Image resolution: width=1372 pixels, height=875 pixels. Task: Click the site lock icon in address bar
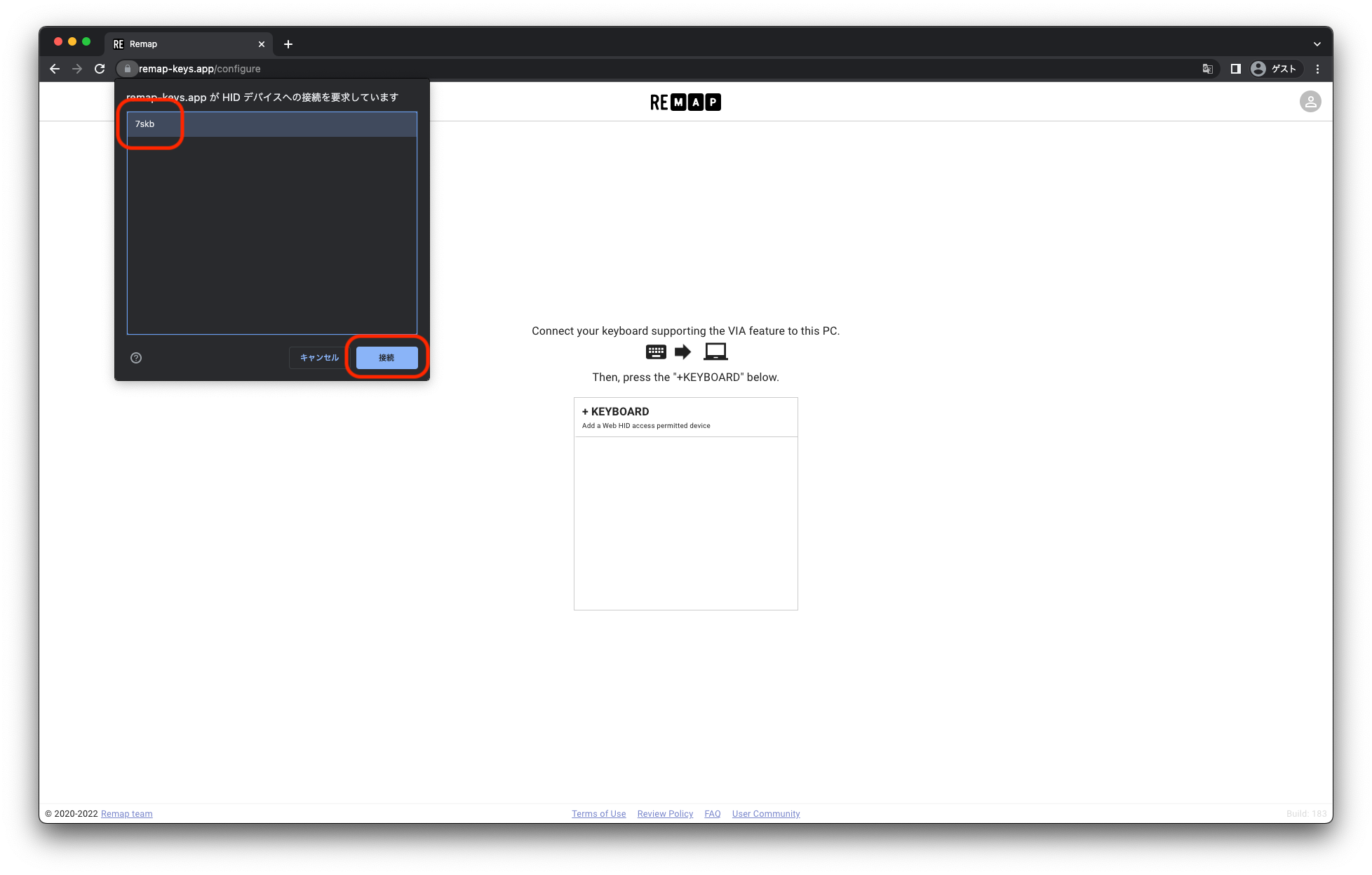[x=127, y=69]
